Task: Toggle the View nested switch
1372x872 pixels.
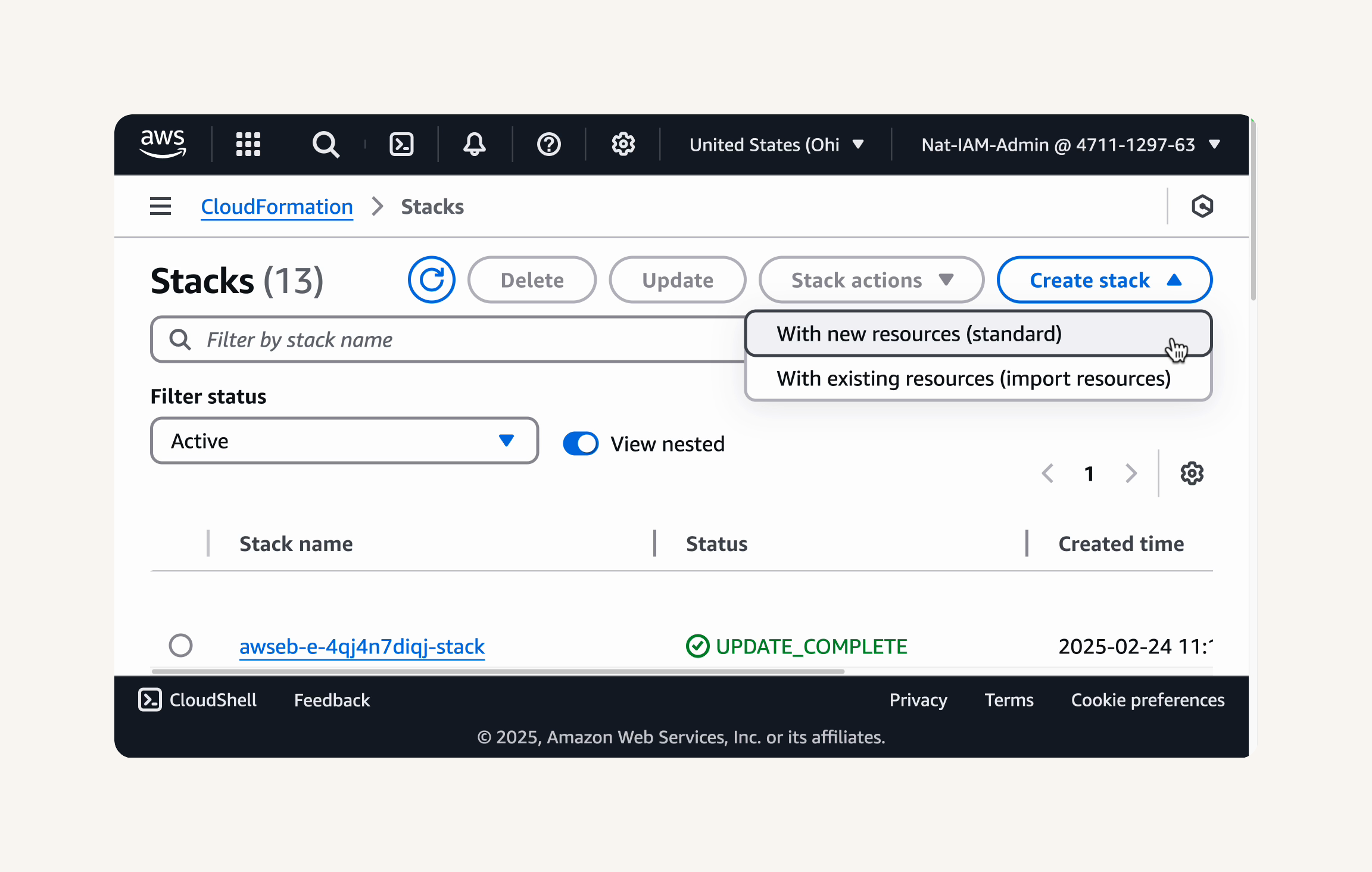Action: pyautogui.click(x=581, y=444)
